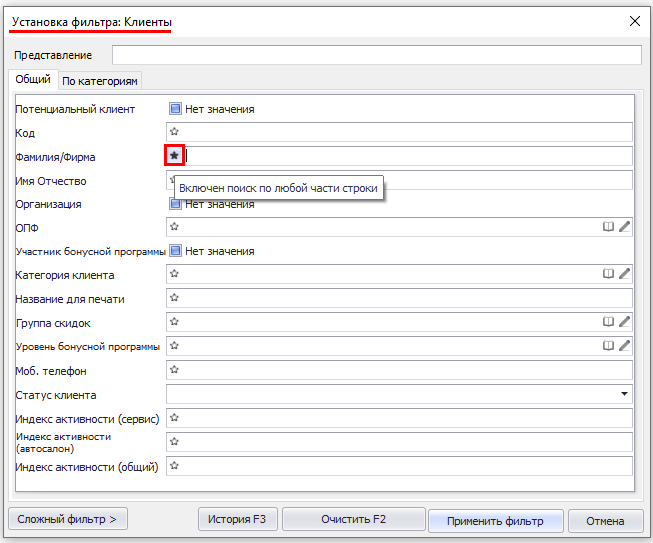Click the pencil icon for Категория клиента
The width and height of the screenshot is (653, 543).
click(x=625, y=273)
